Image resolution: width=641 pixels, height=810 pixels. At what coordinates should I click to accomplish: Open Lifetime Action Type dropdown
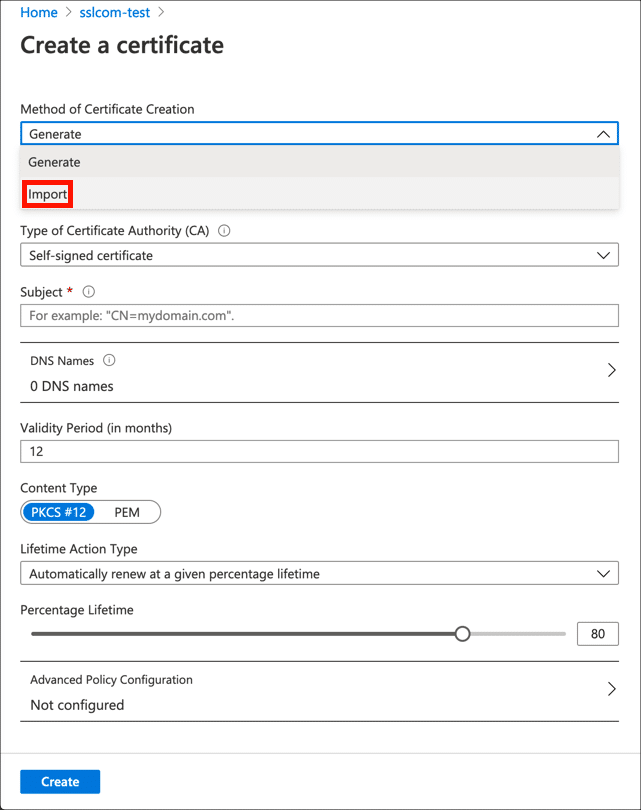[x=319, y=574]
